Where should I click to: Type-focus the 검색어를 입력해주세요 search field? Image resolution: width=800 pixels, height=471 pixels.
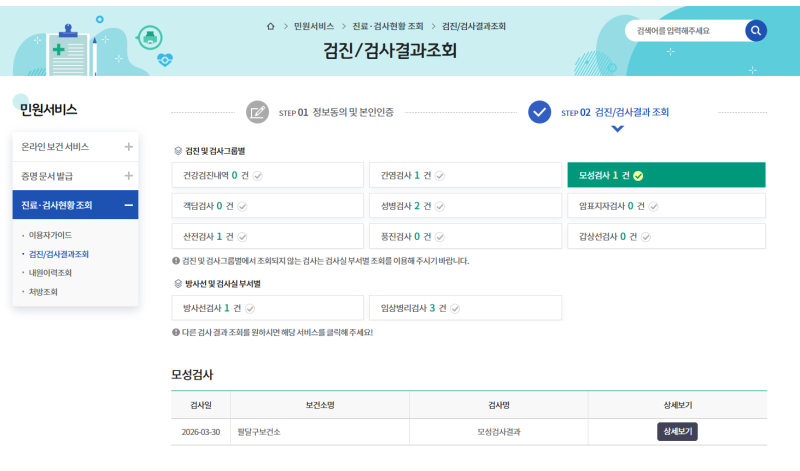pyautogui.click(x=685, y=31)
